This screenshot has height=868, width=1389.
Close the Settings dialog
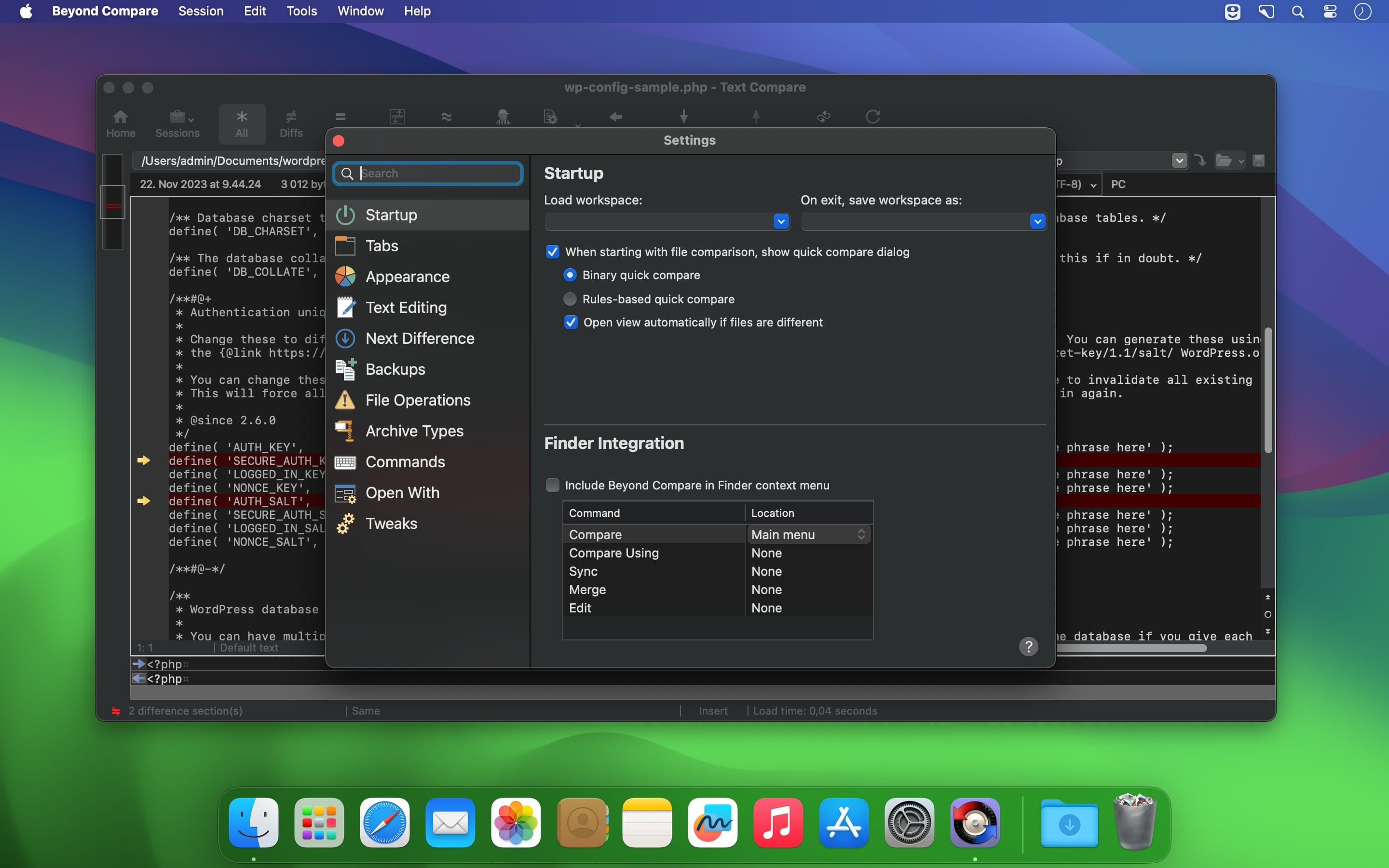pos(339,141)
